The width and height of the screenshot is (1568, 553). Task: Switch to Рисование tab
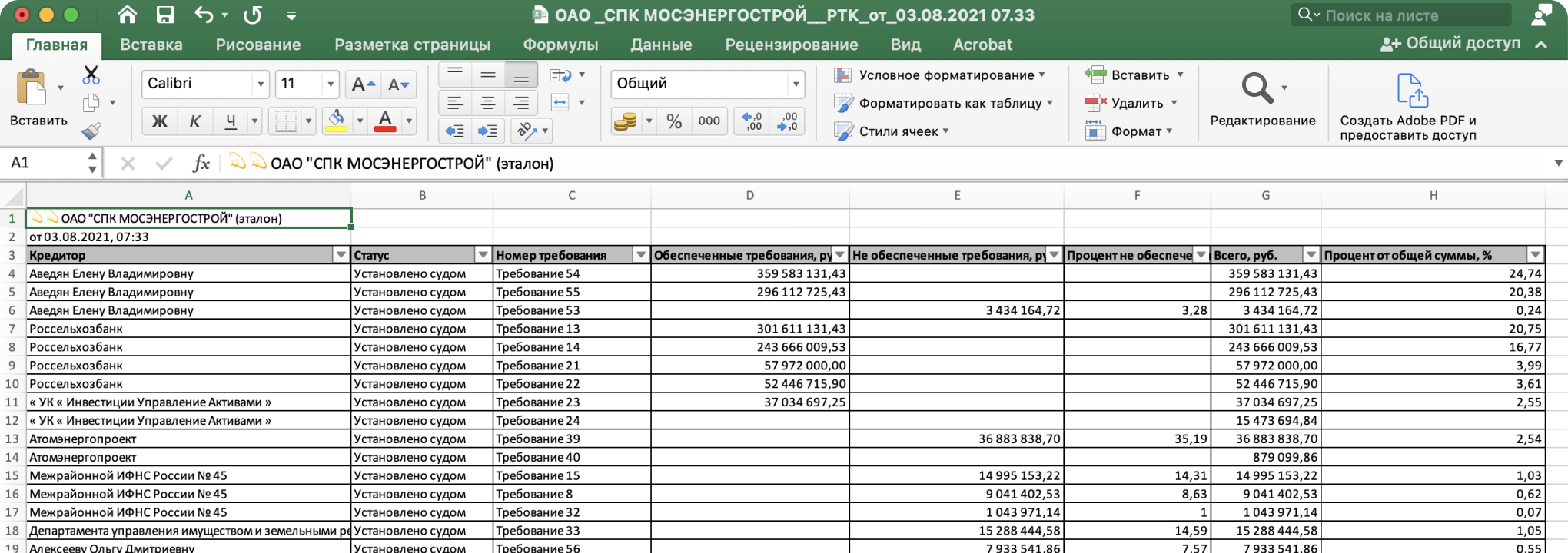click(x=258, y=45)
